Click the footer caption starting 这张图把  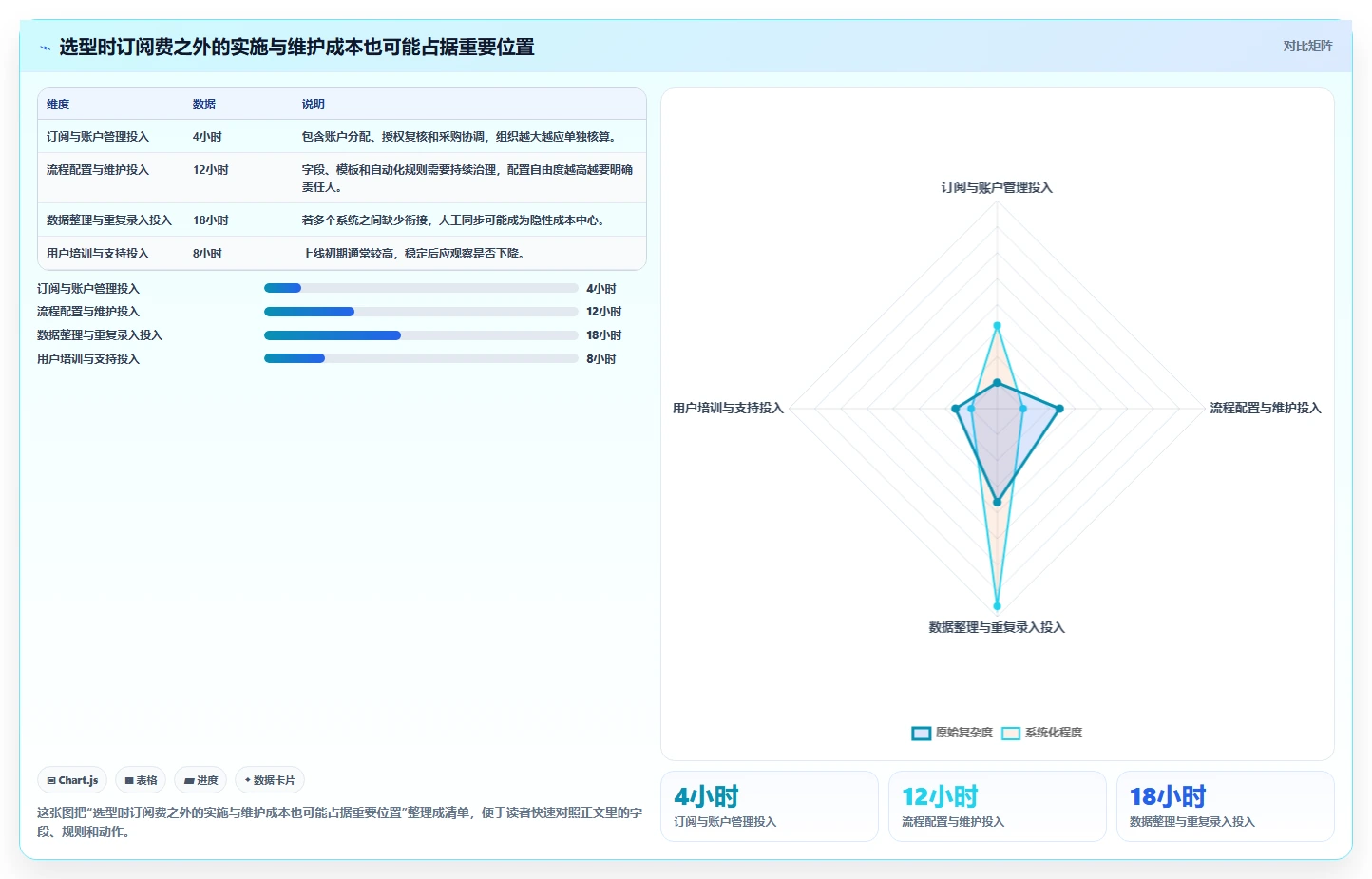339,822
